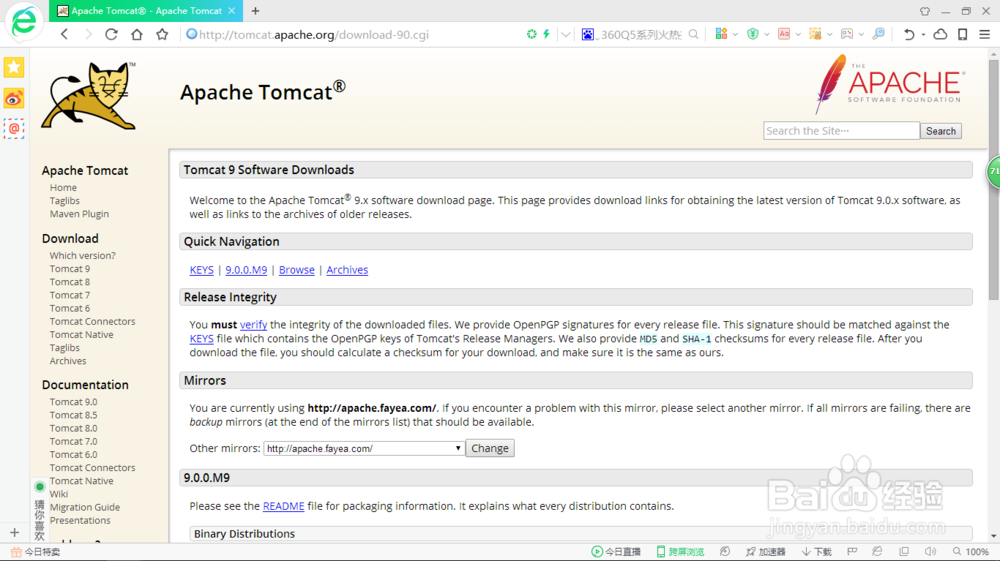Open the Tomcat 8.5 documentation link

click(73, 415)
